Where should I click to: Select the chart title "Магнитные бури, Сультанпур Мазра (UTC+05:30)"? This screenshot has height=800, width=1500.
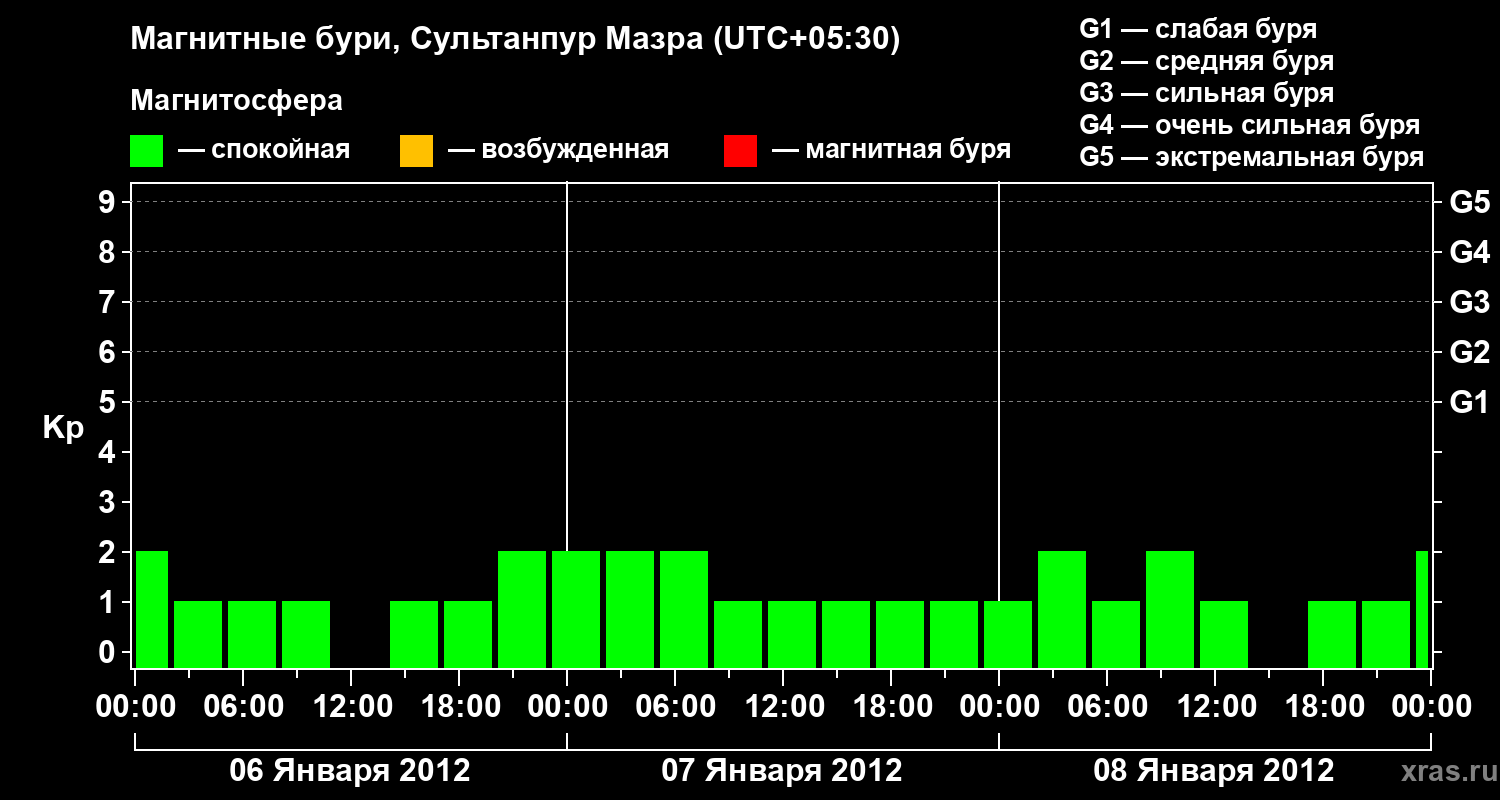tap(516, 40)
